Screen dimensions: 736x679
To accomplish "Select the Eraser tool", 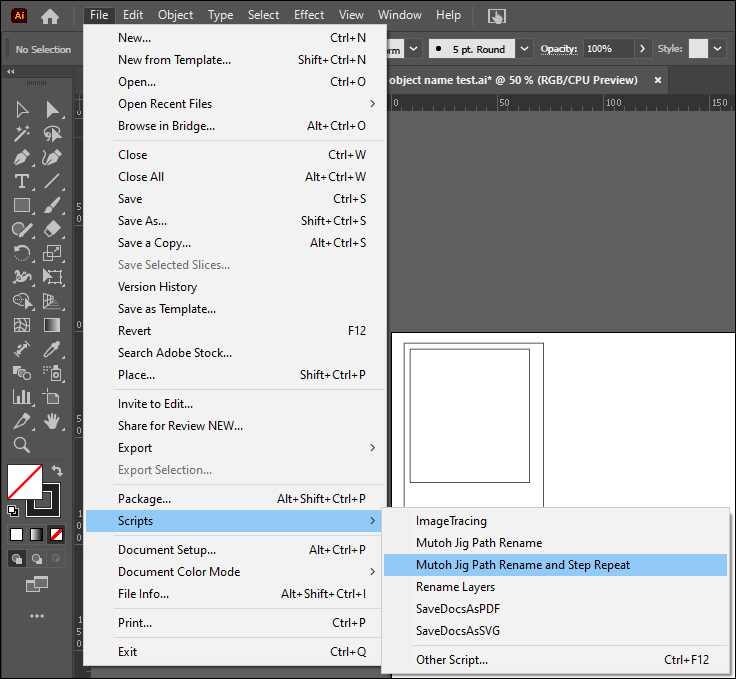I will tap(52, 229).
